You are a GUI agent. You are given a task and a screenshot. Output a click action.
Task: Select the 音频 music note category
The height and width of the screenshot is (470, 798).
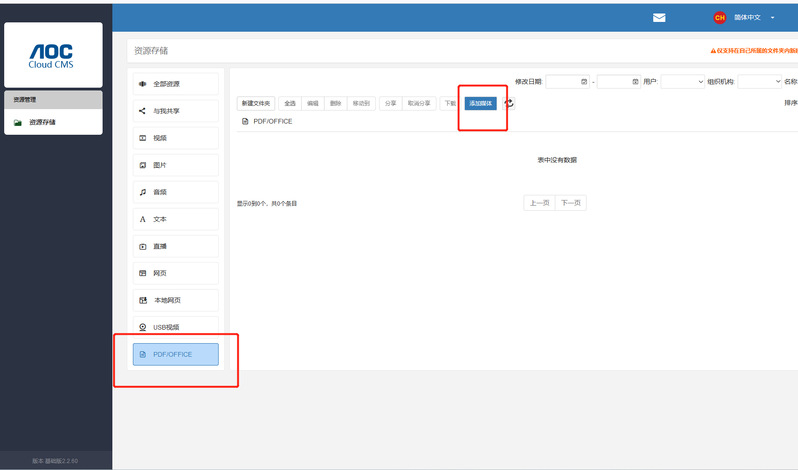tap(176, 192)
